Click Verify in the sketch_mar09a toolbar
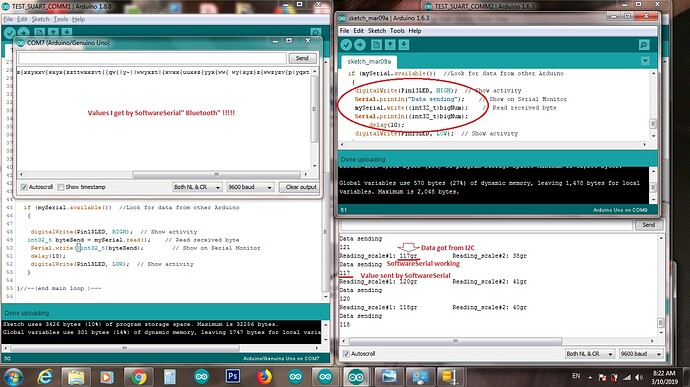 (346, 44)
